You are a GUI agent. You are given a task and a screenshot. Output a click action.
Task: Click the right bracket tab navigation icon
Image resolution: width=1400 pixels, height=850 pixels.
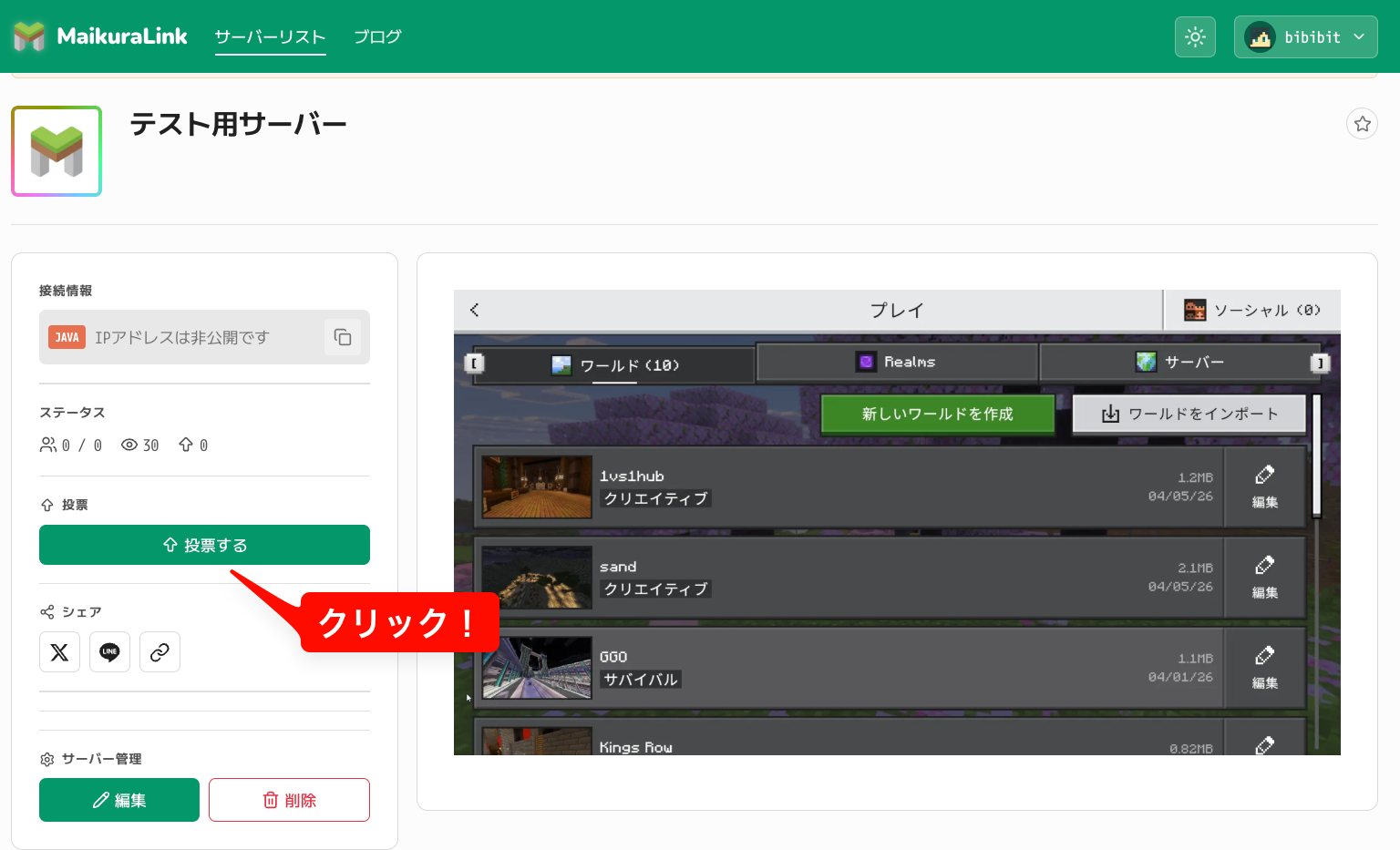pyautogui.click(x=1320, y=364)
